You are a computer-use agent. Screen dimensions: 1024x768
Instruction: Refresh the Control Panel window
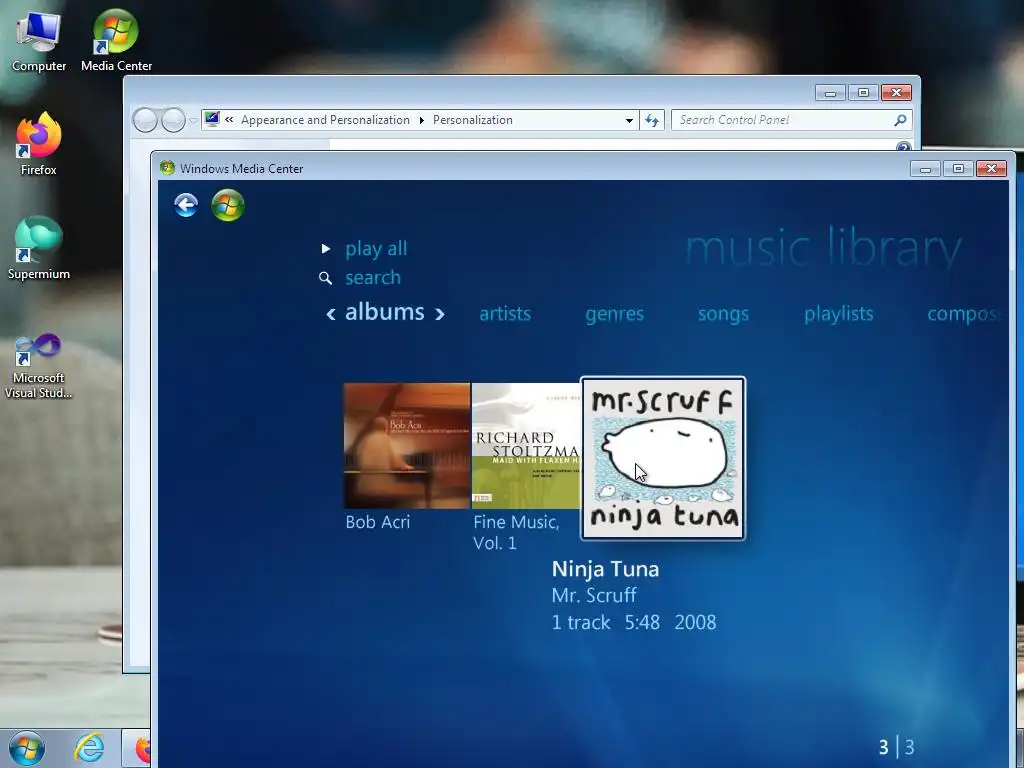point(652,120)
